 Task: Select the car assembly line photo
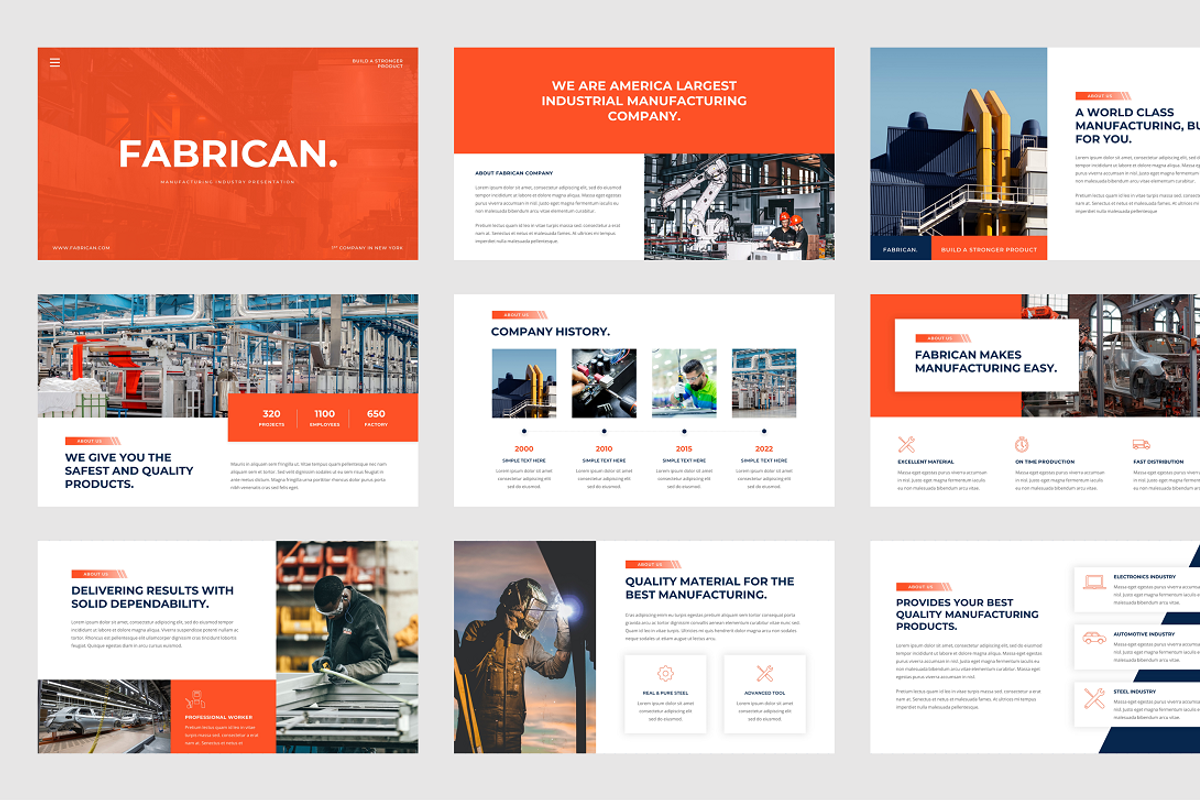click(x=104, y=717)
